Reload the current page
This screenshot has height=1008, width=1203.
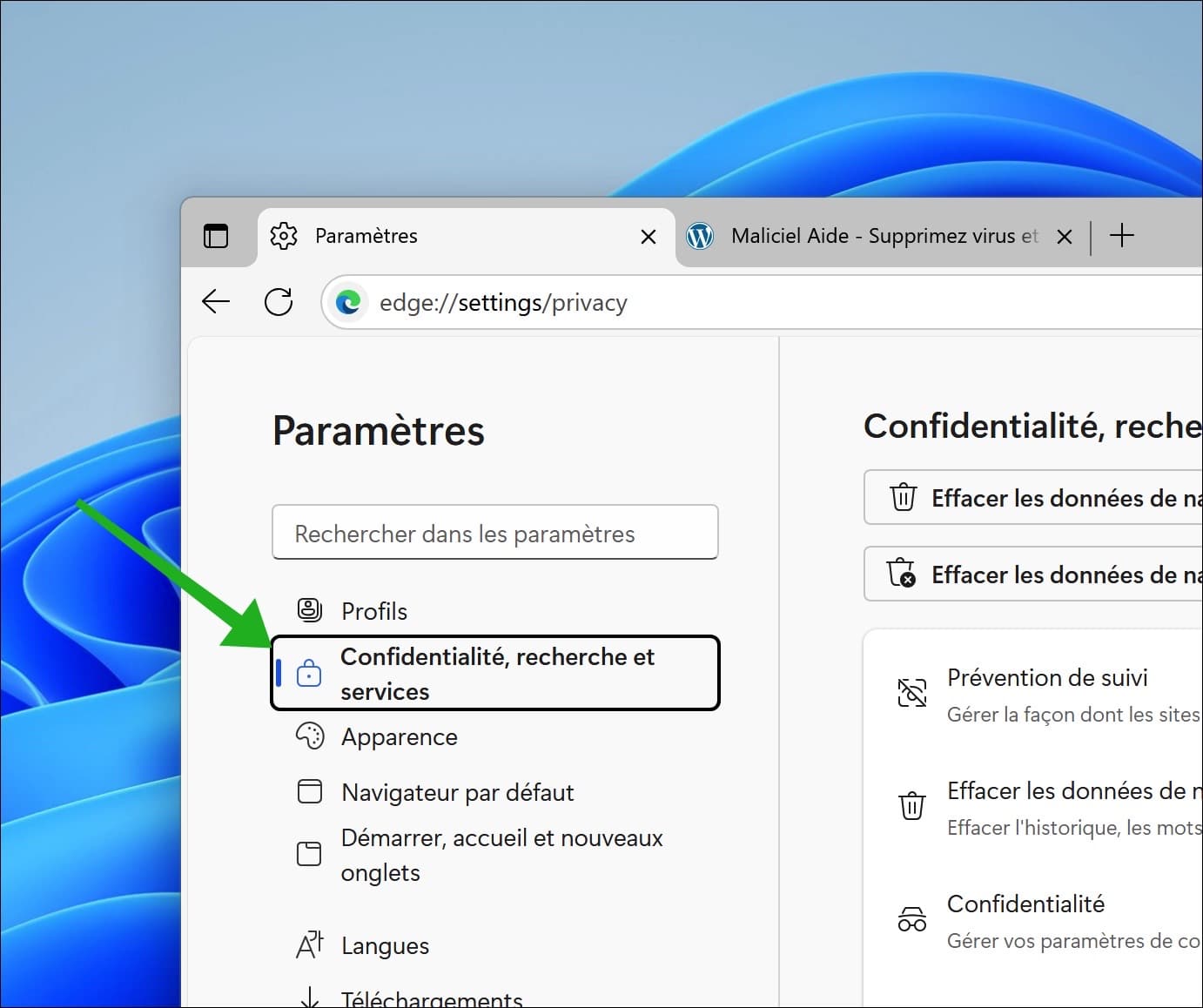pos(279,301)
